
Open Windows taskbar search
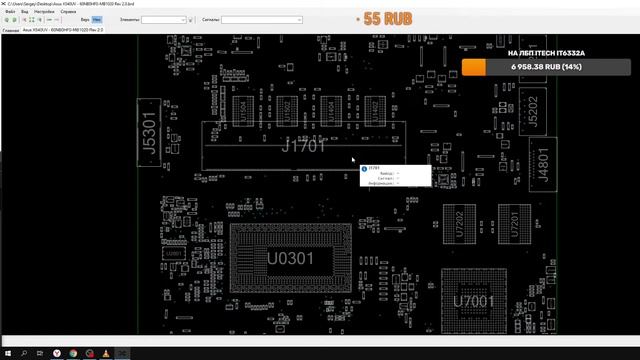pyautogui.click(x=24, y=353)
